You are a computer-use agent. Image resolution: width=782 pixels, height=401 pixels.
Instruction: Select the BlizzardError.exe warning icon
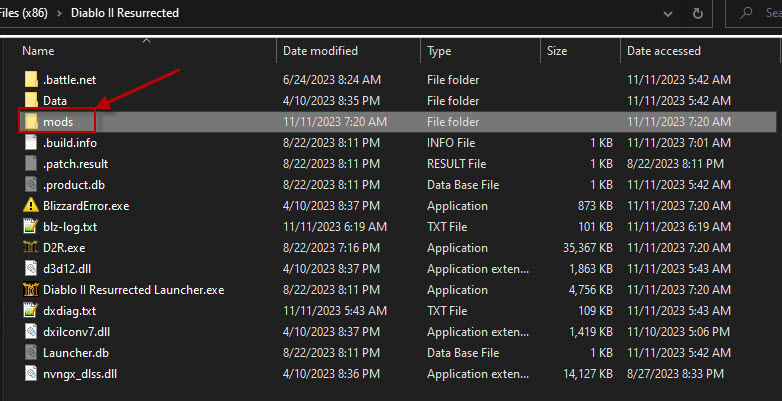click(31, 205)
